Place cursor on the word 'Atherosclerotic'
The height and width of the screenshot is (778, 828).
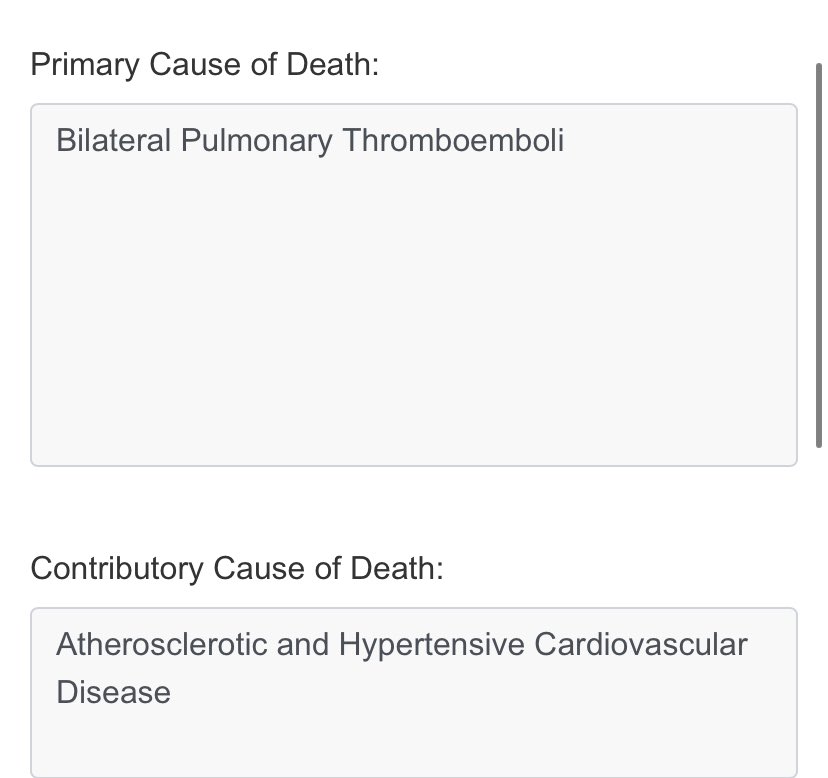tap(162, 644)
